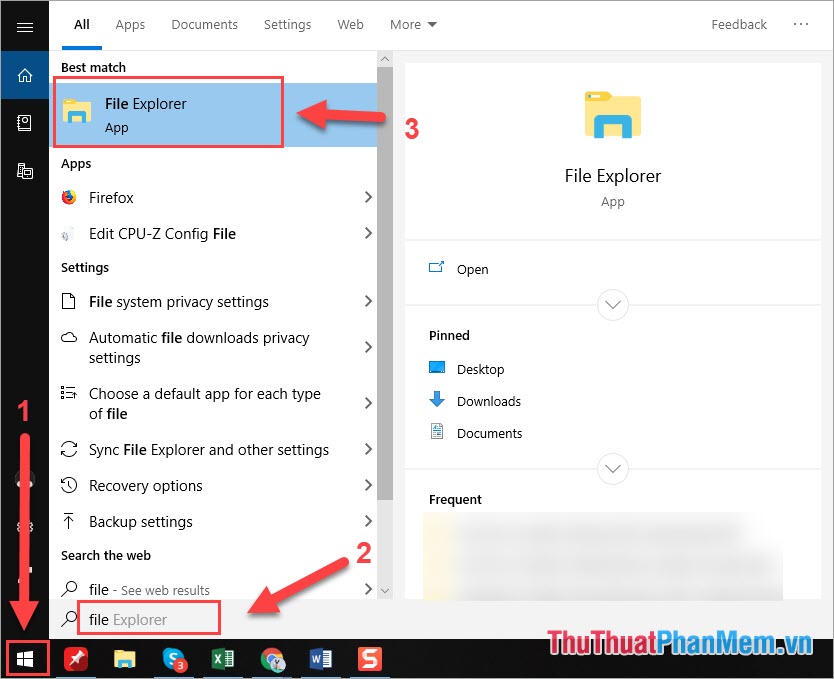This screenshot has height=679, width=834.
Task: Select the Home icon in search sidebar
Action: (x=25, y=75)
